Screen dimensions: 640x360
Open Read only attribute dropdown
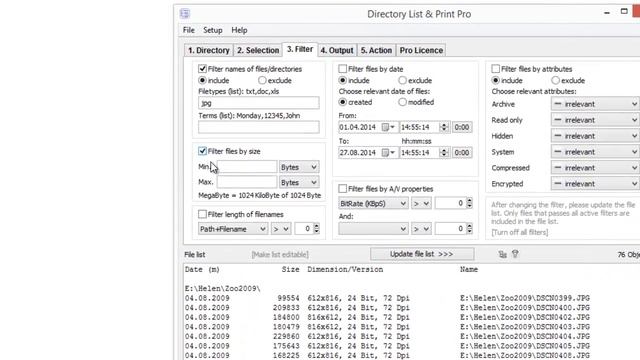pyautogui.click(x=595, y=120)
